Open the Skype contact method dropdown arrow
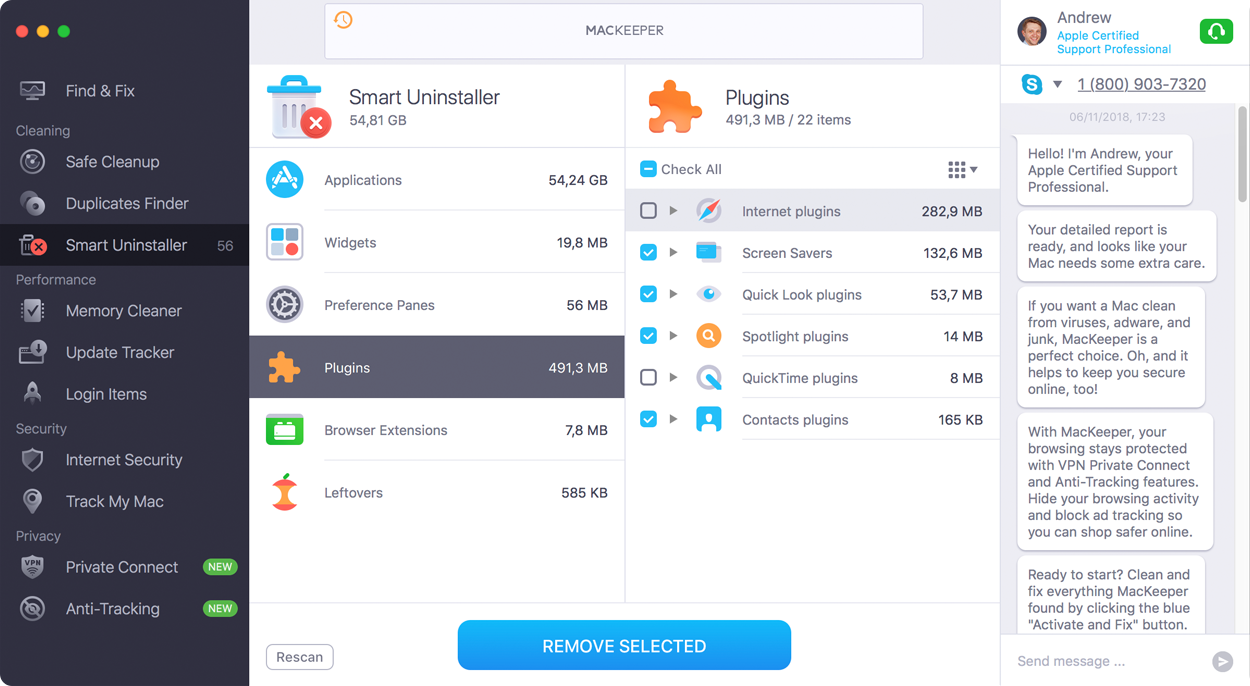Screen dimensions: 1250x686 [x=1057, y=85]
